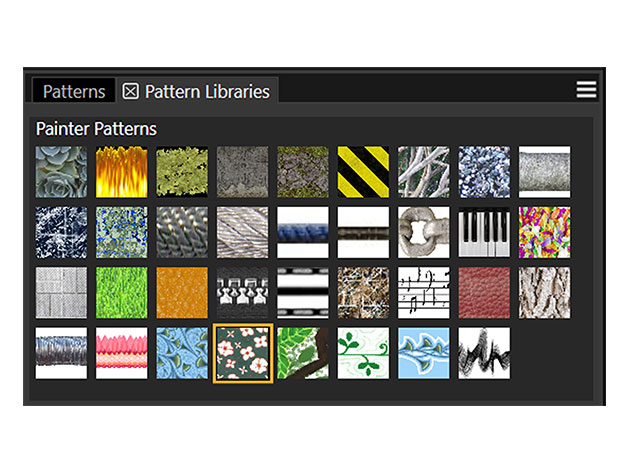
Task: Pick the dark metal twisted cable pattern
Action: point(182,232)
